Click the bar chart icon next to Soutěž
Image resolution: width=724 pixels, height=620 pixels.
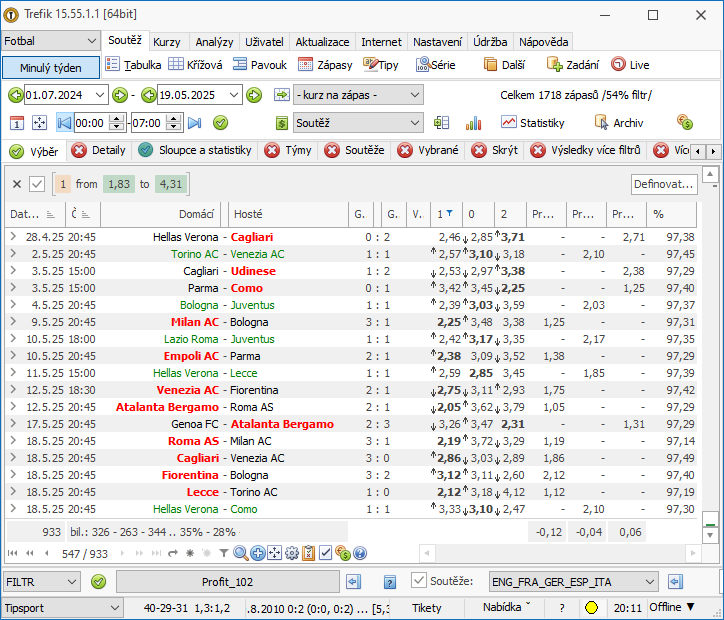pos(473,123)
